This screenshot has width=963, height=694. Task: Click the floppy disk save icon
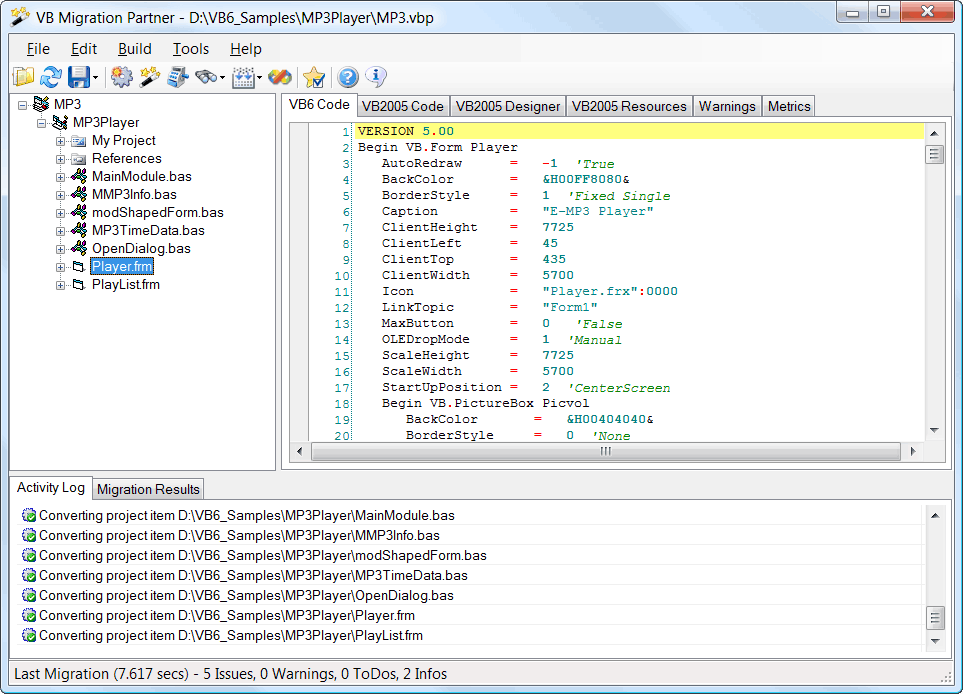(79, 77)
